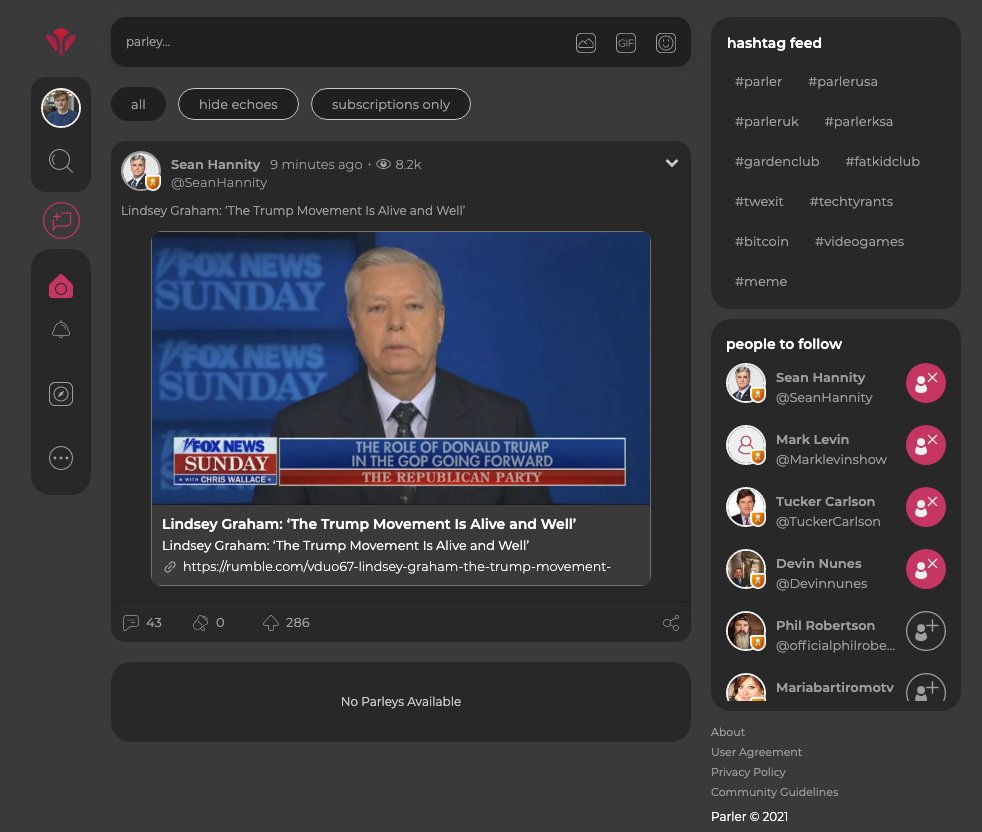
Task: Expand the post options chevron
Action: click(x=671, y=163)
